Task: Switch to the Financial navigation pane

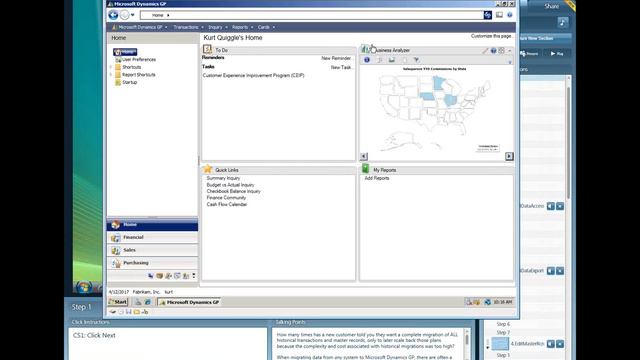Action: 152,238
